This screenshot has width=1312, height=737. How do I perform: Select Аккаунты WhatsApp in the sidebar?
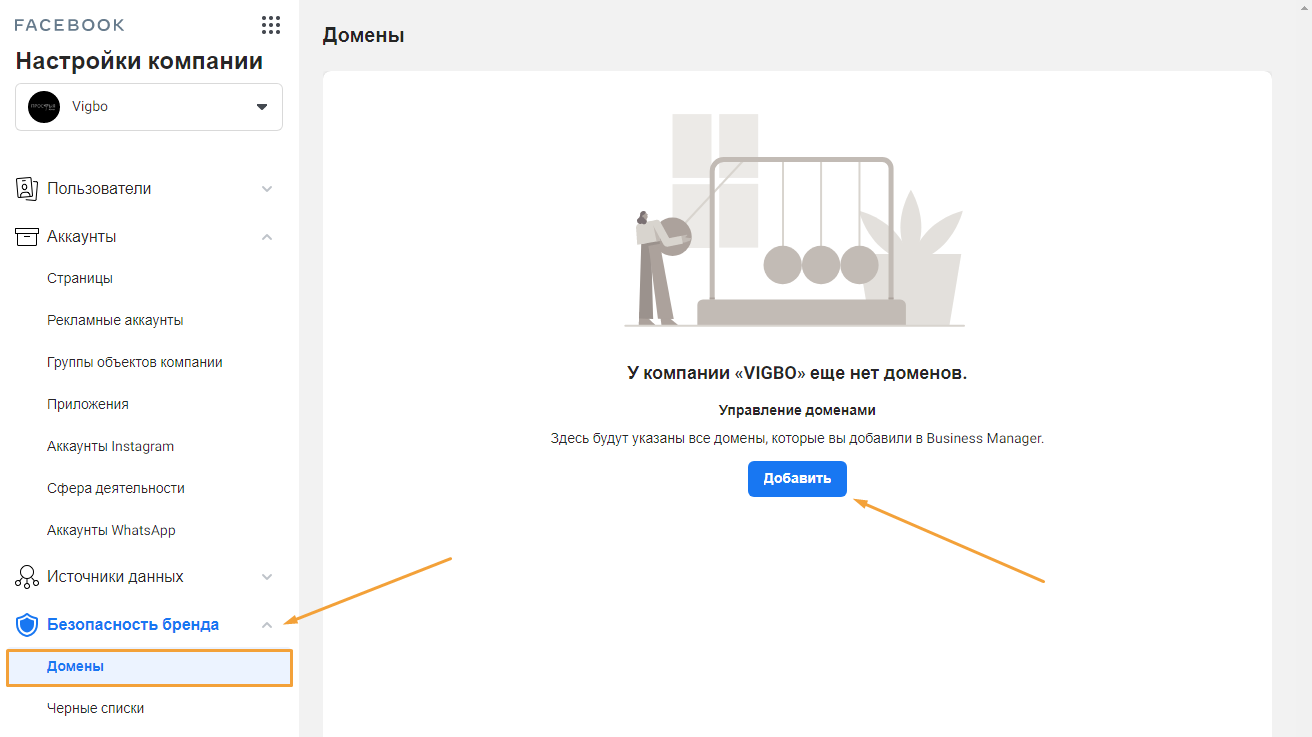pos(111,530)
